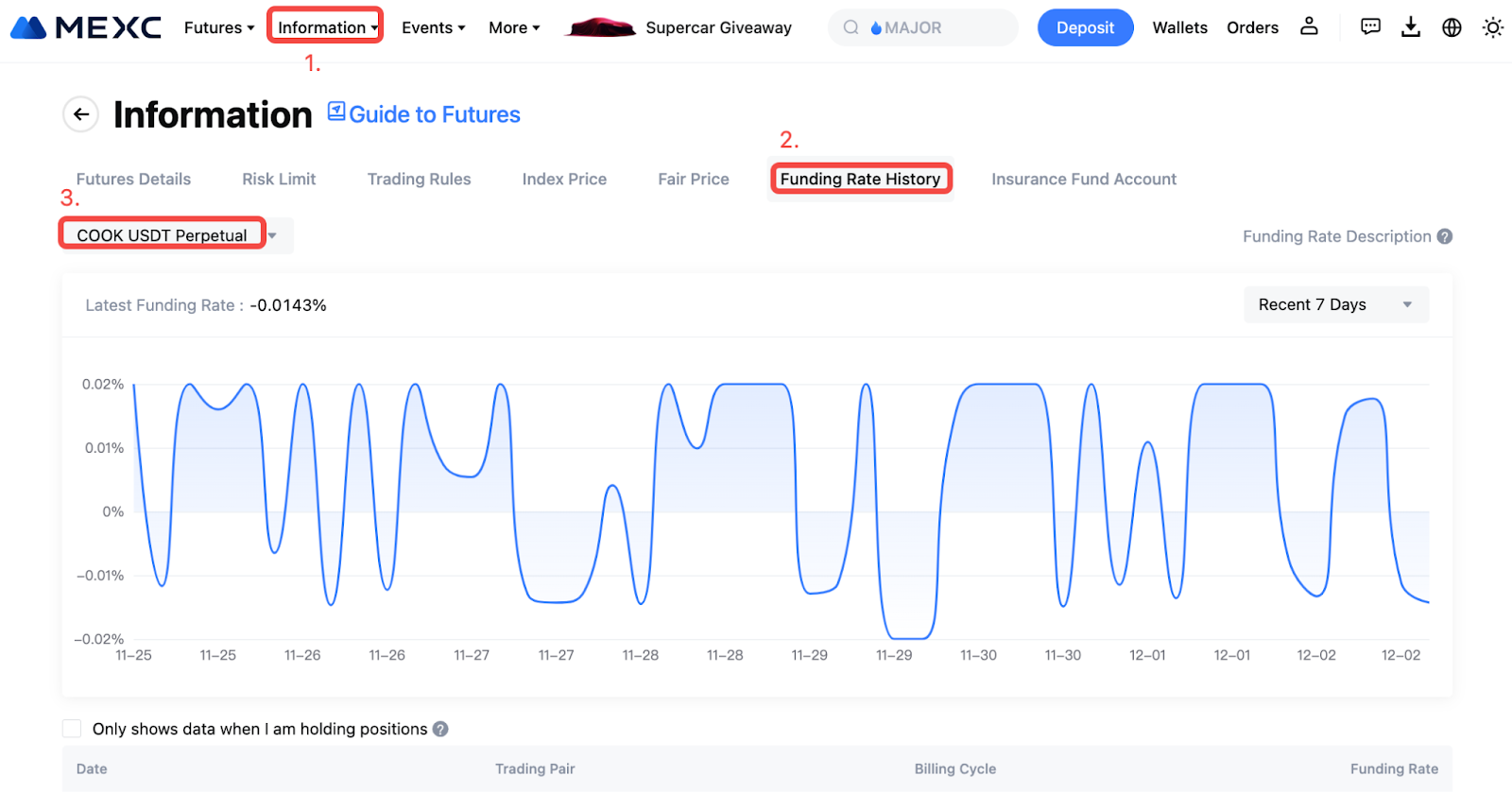Switch to the Futures Details tab
This screenshot has height=794, width=1512.
(x=133, y=179)
